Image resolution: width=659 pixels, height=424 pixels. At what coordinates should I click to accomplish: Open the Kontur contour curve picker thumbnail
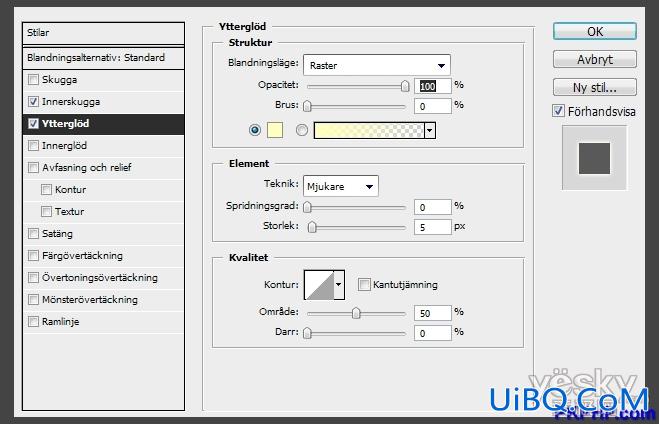[x=319, y=285]
